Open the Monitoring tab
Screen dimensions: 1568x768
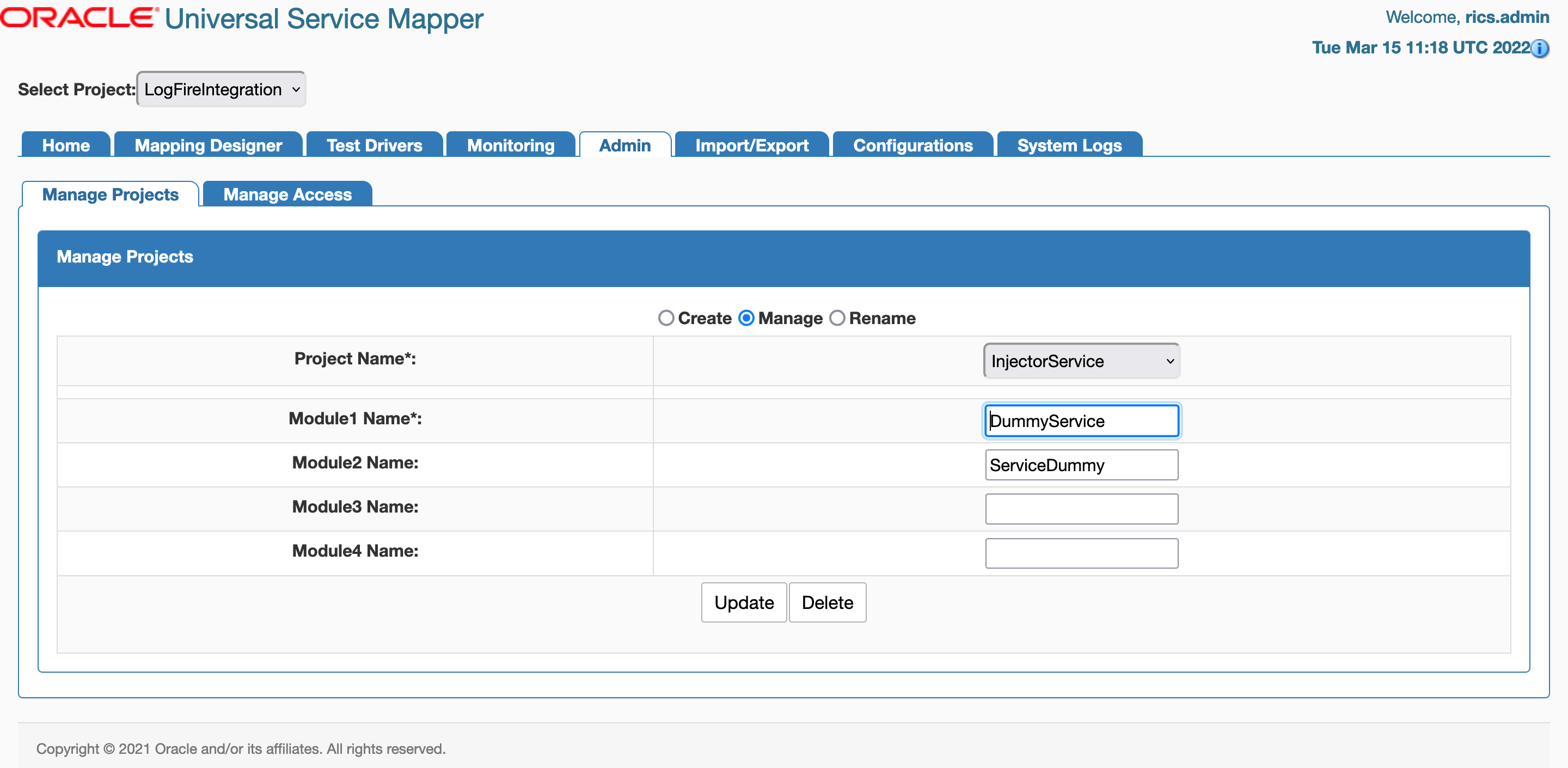(x=510, y=145)
